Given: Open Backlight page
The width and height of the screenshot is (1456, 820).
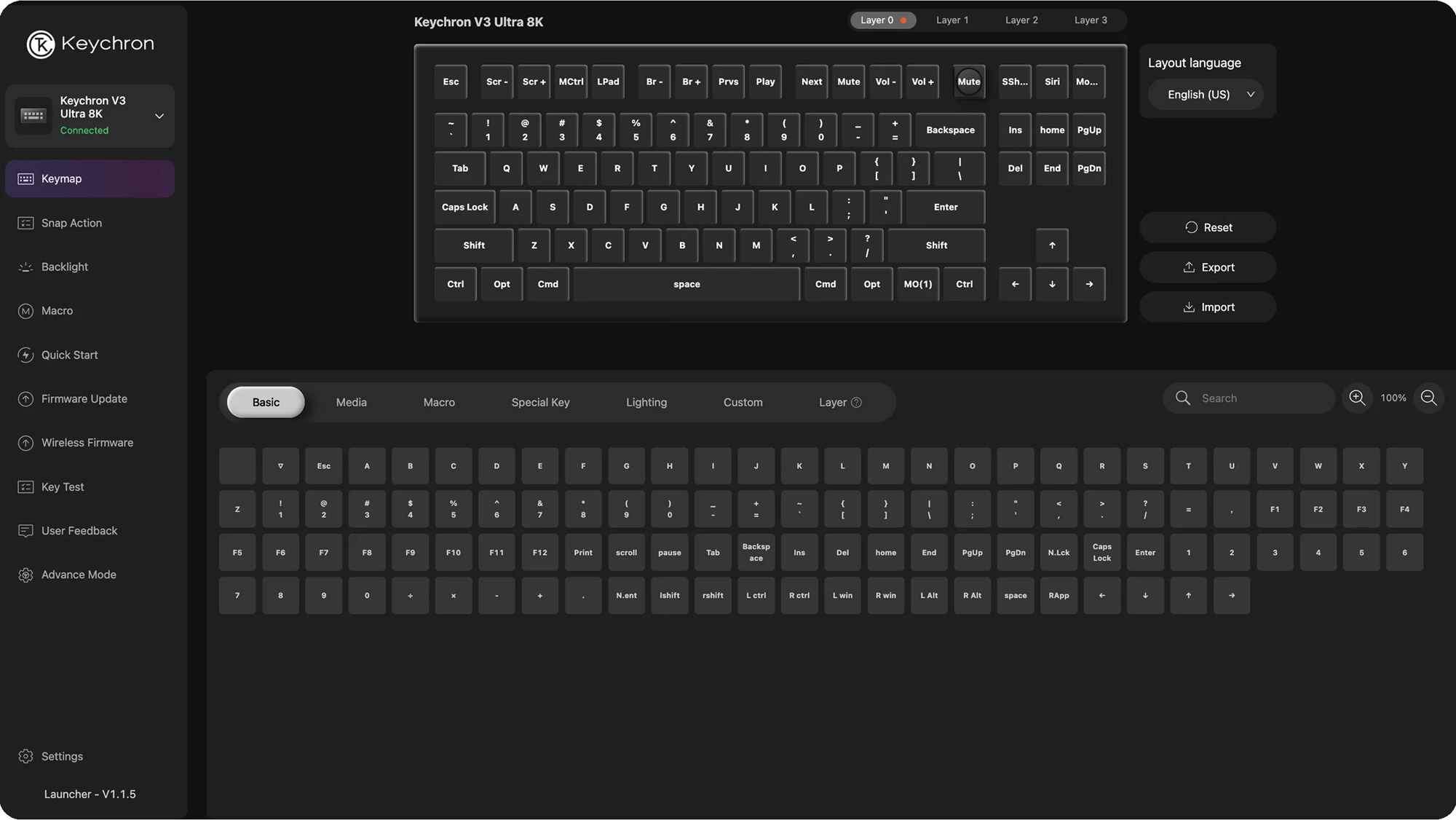Looking at the screenshot, I should [90, 267].
